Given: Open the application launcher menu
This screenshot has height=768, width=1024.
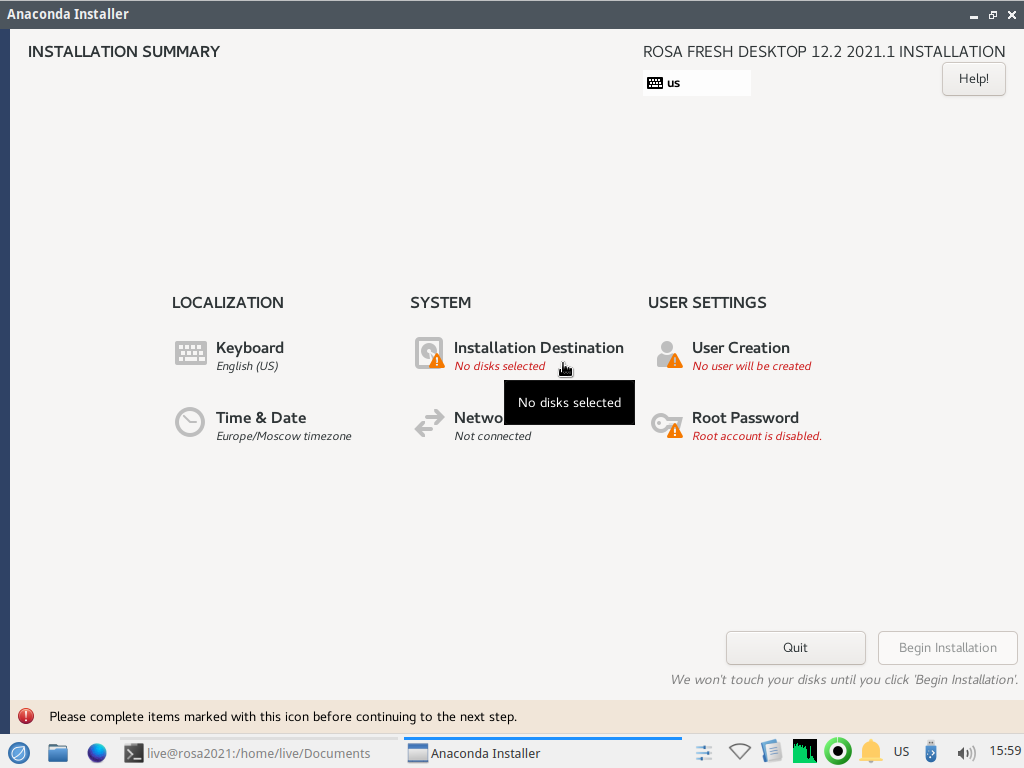Looking at the screenshot, I should pyautogui.click(x=19, y=753).
